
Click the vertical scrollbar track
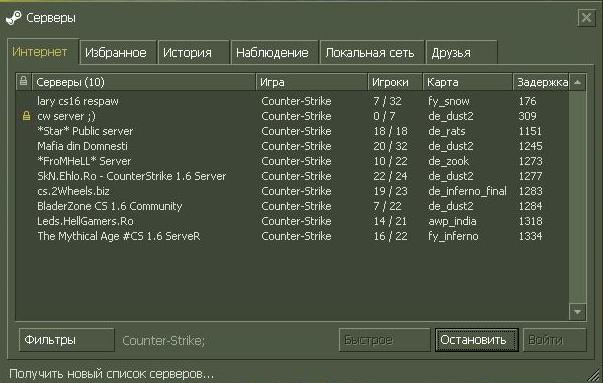tap(577, 197)
